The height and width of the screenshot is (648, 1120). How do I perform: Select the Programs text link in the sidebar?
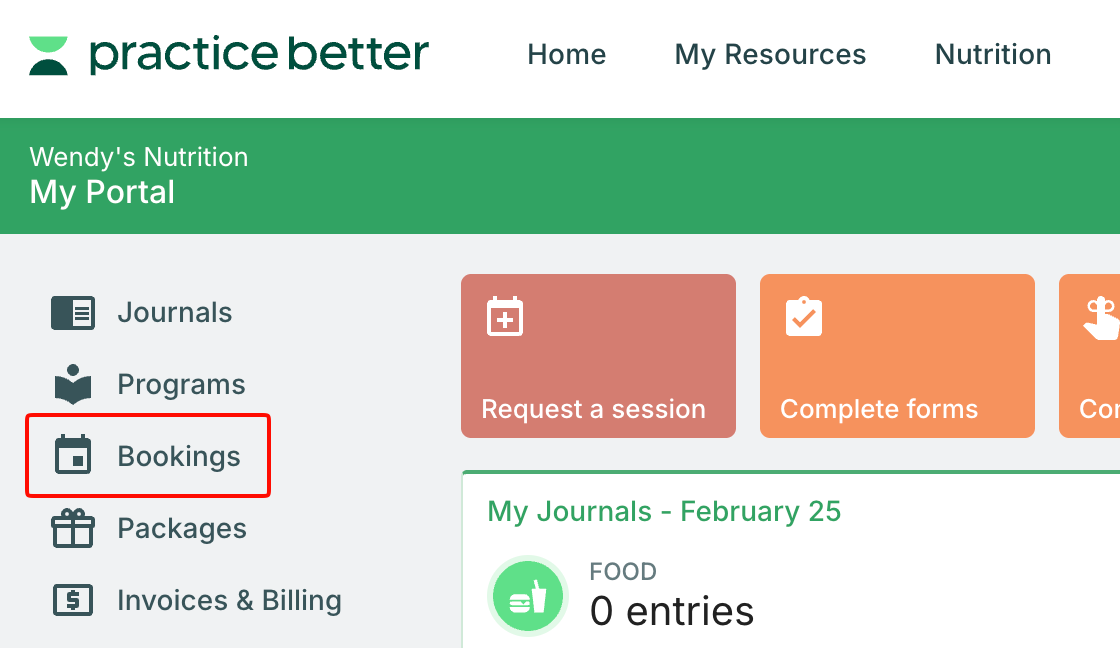pyautogui.click(x=181, y=385)
